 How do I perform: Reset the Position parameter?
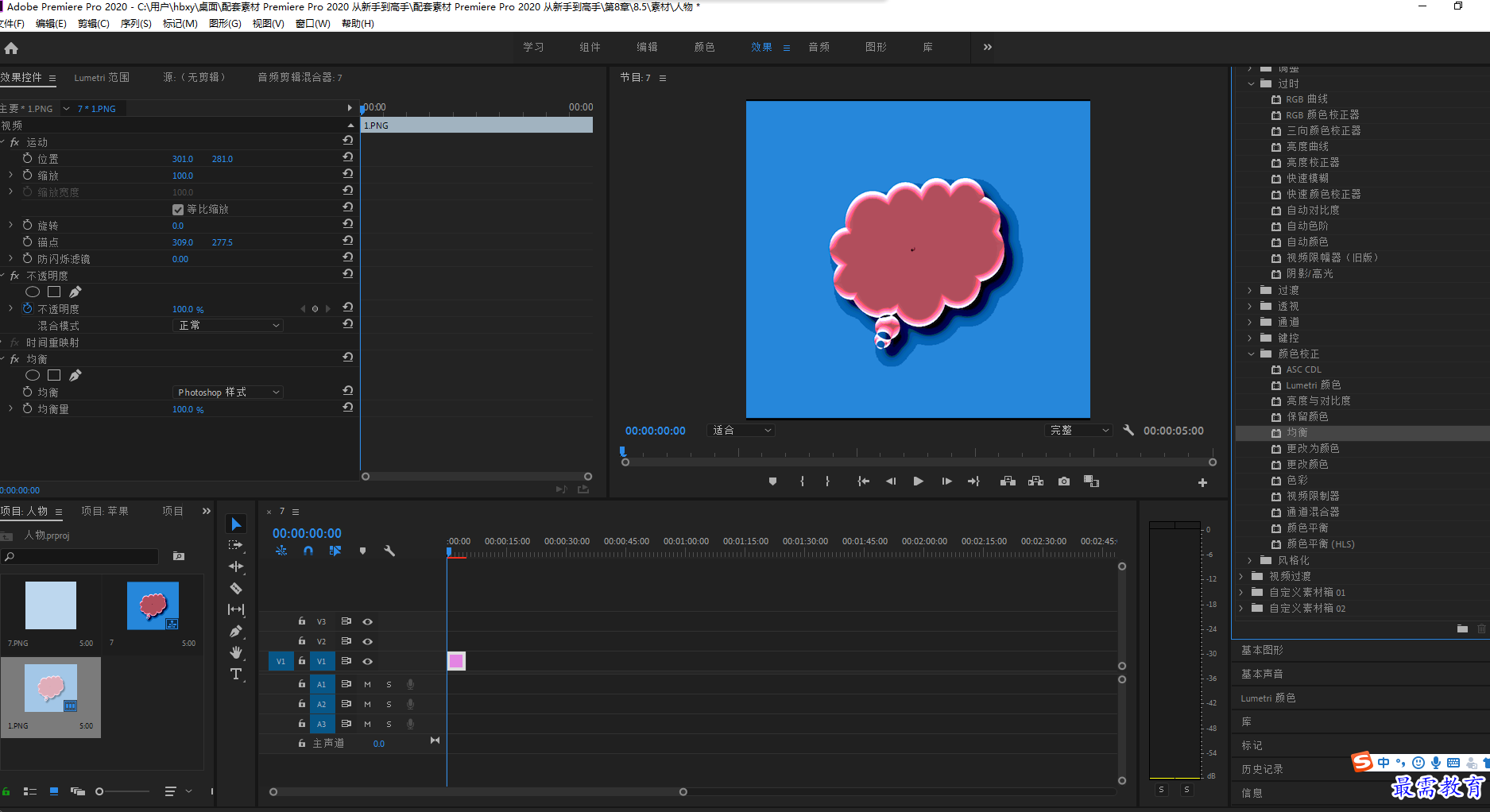(x=347, y=157)
